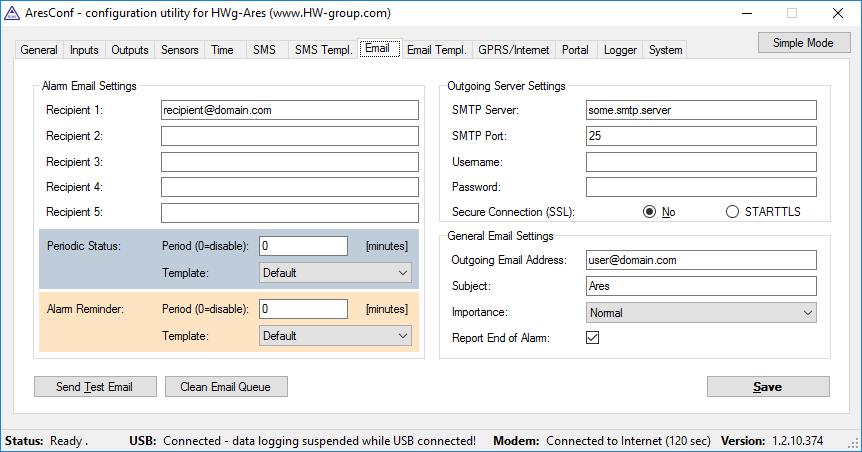
Task: Focus the Recipient 2 field
Action: coord(290,136)
